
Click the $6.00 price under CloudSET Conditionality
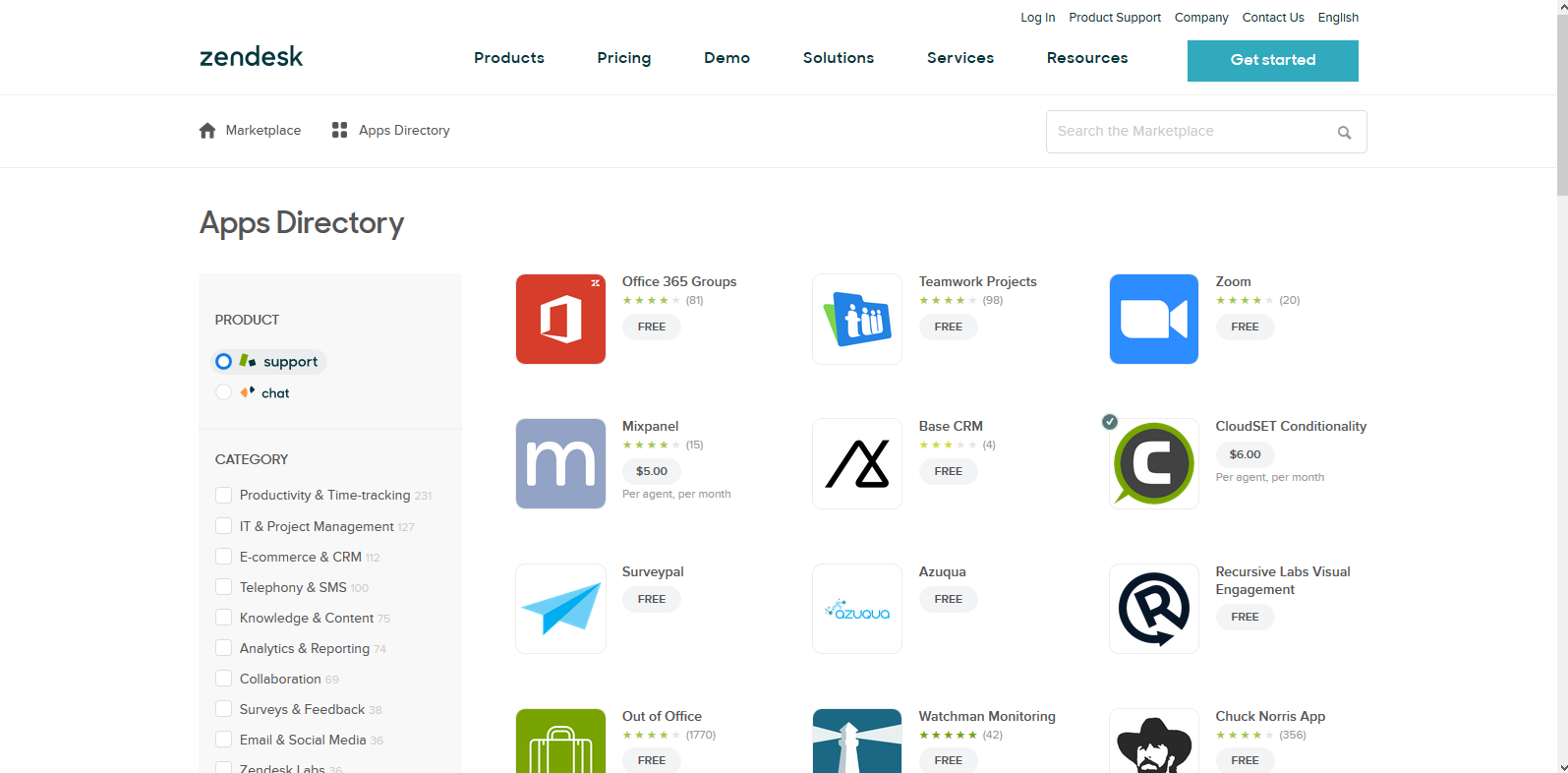(x=1246, y=454)
